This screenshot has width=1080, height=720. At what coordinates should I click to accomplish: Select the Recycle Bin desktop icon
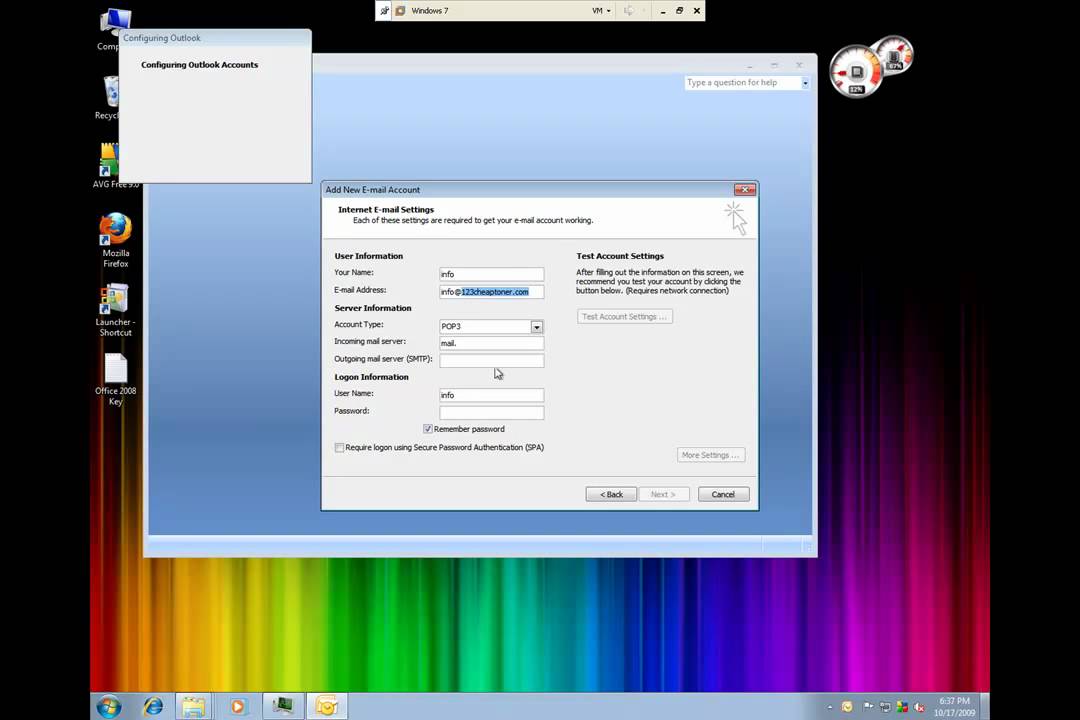pos(107,98)
